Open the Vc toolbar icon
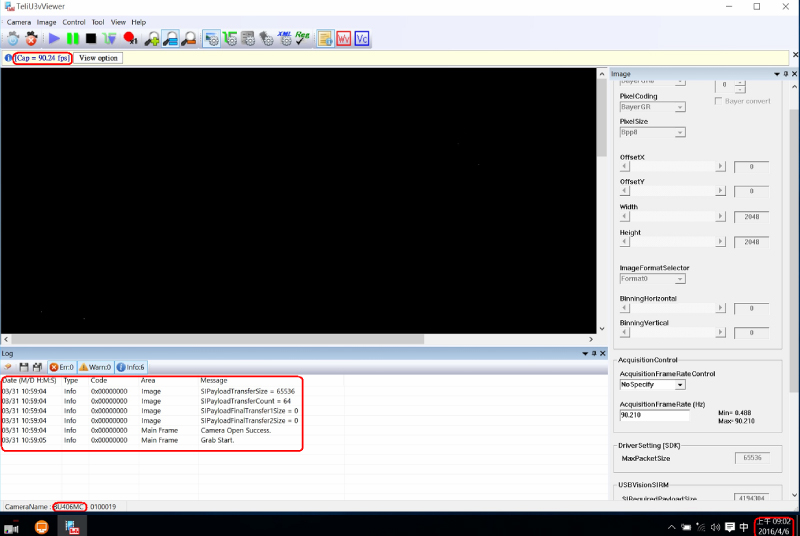The width and height of the screenshot is (800, 536). coord(362,39)
